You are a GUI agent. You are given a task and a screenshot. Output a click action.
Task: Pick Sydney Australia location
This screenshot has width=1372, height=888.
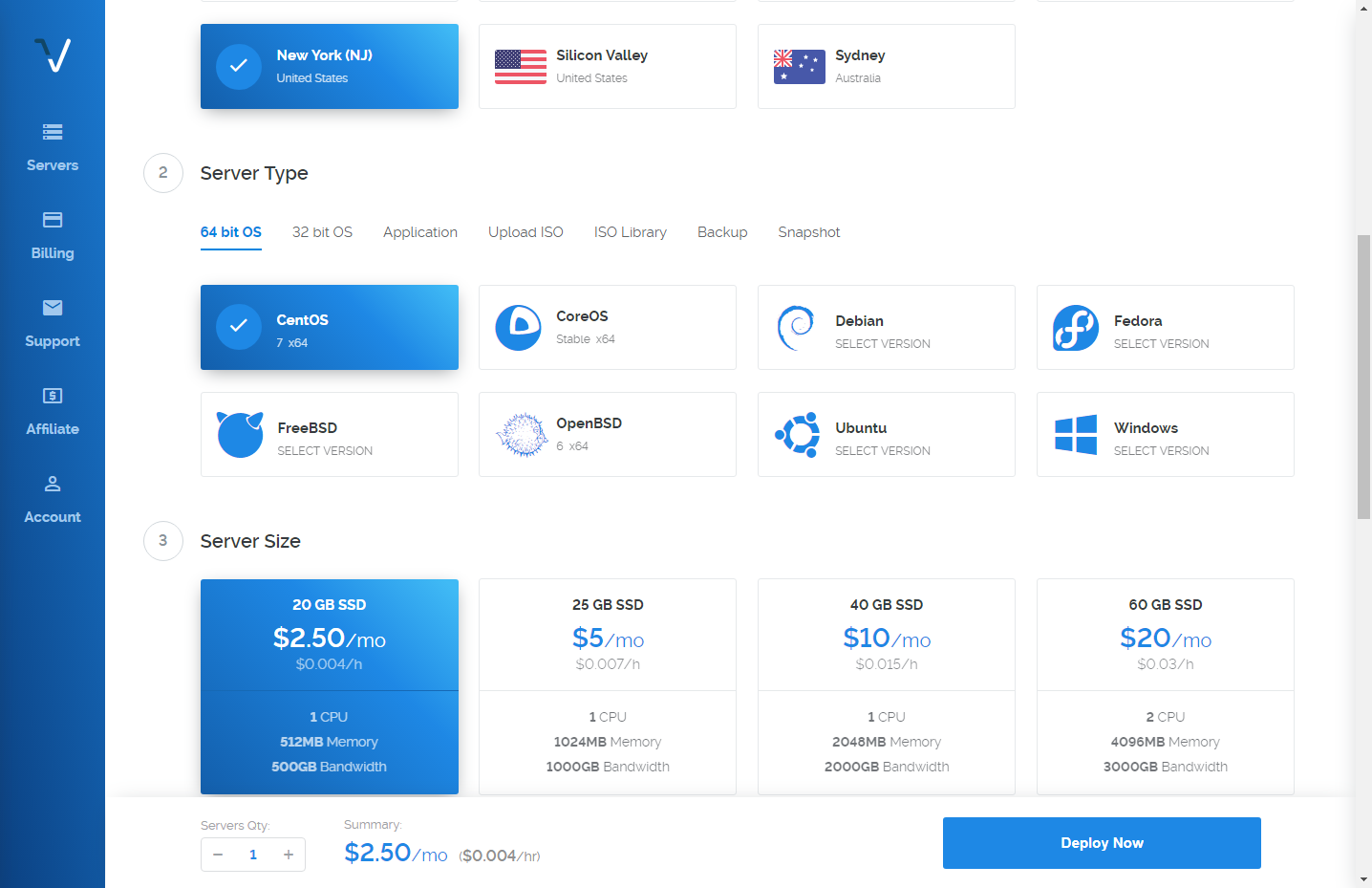[887, 66]
